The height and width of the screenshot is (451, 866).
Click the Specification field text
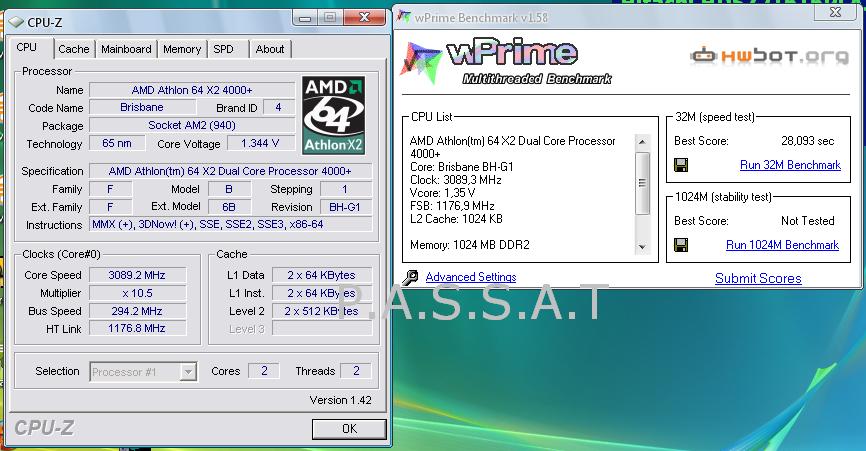coord(230,171)
